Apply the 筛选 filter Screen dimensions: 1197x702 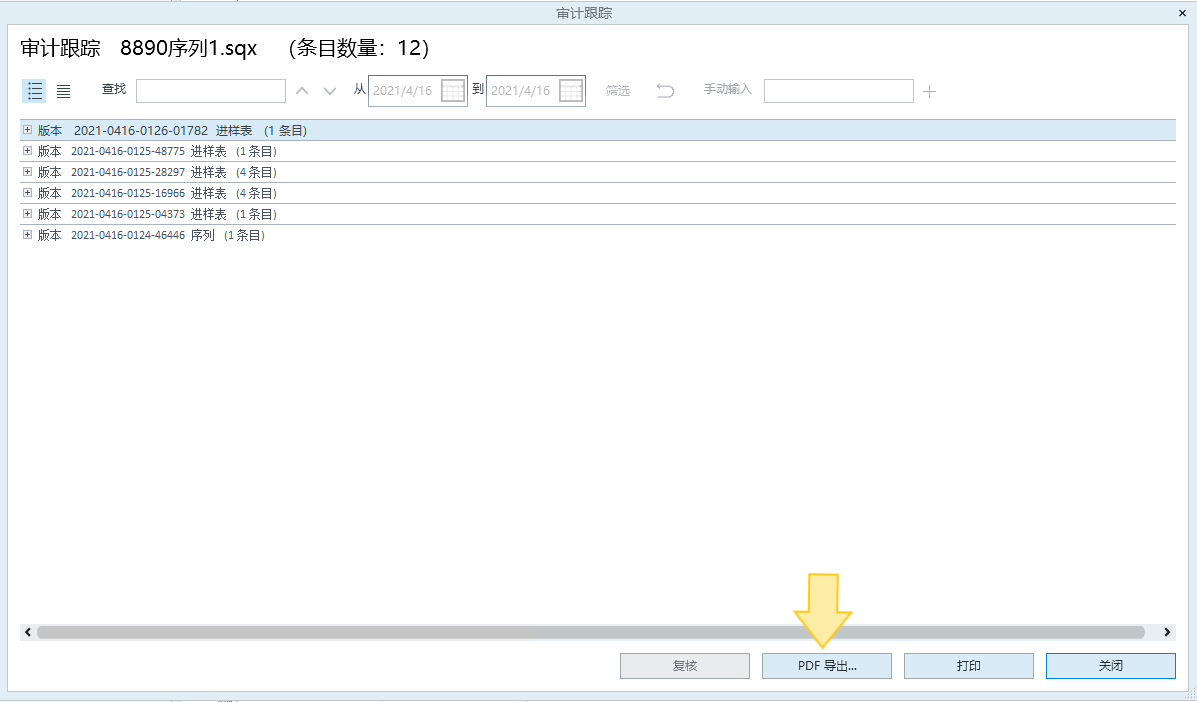(618, 91)
